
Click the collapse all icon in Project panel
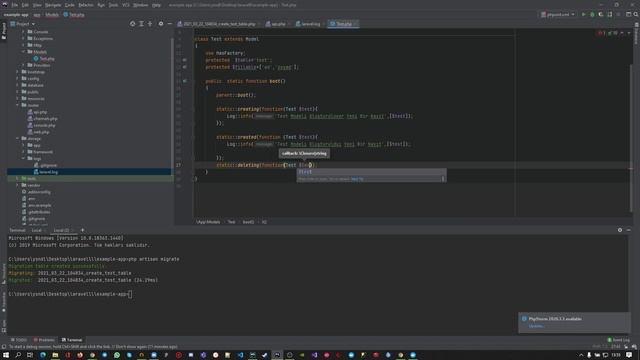[x=150, y=24]
